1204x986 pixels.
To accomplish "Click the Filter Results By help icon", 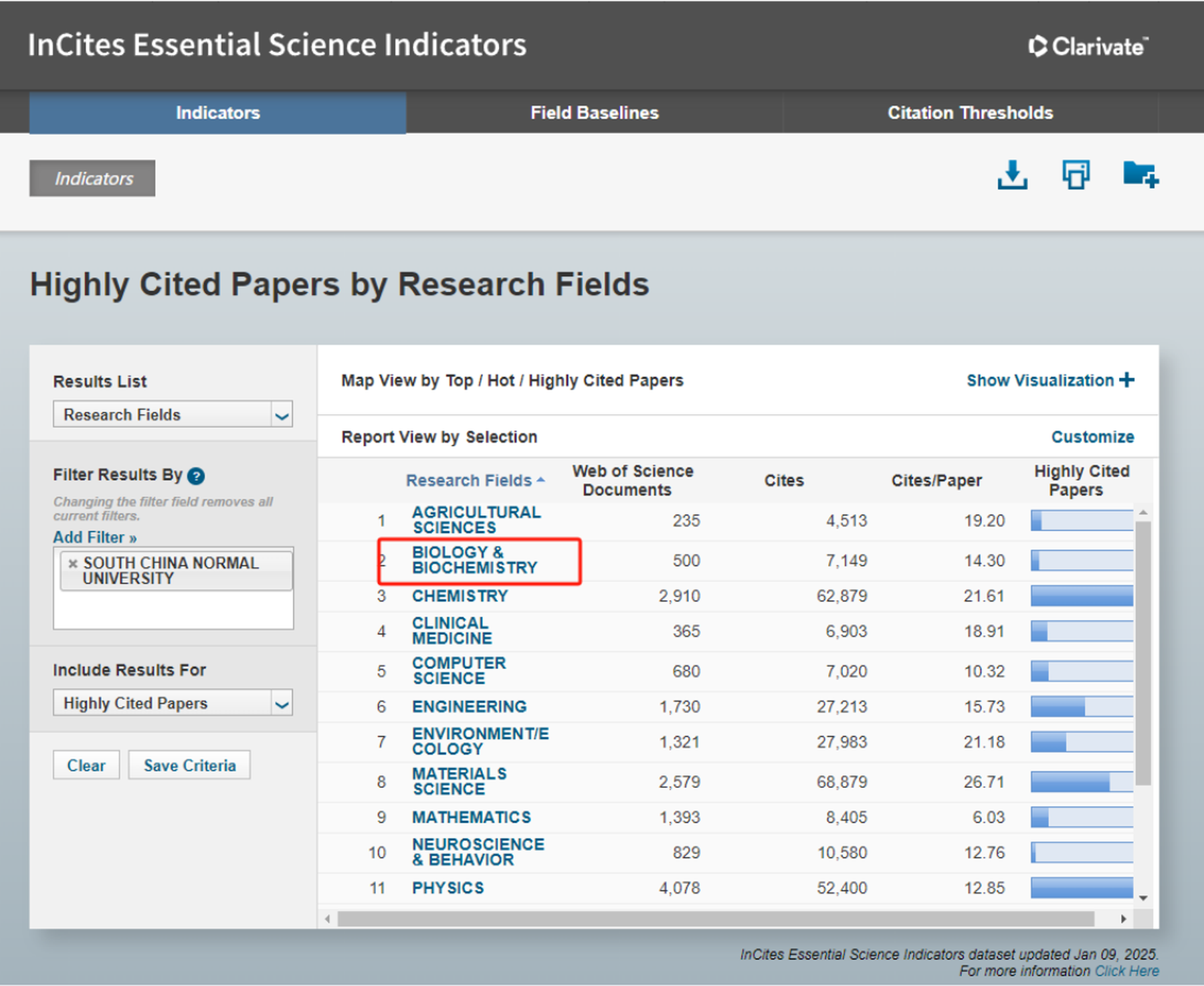I will pyautogui.click(x=196, y=476).
